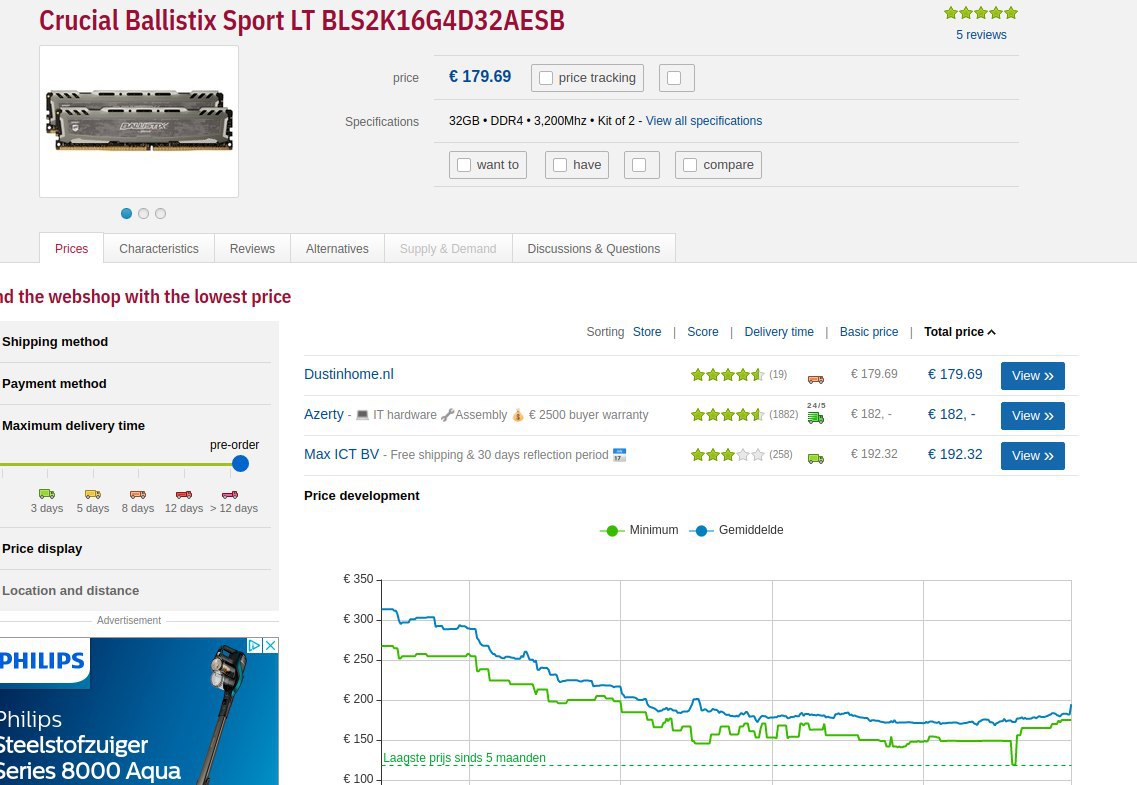The width and height of the screenshot is (1137, 785).
Task: Sort offers by Score
Action: click(703, 332)
